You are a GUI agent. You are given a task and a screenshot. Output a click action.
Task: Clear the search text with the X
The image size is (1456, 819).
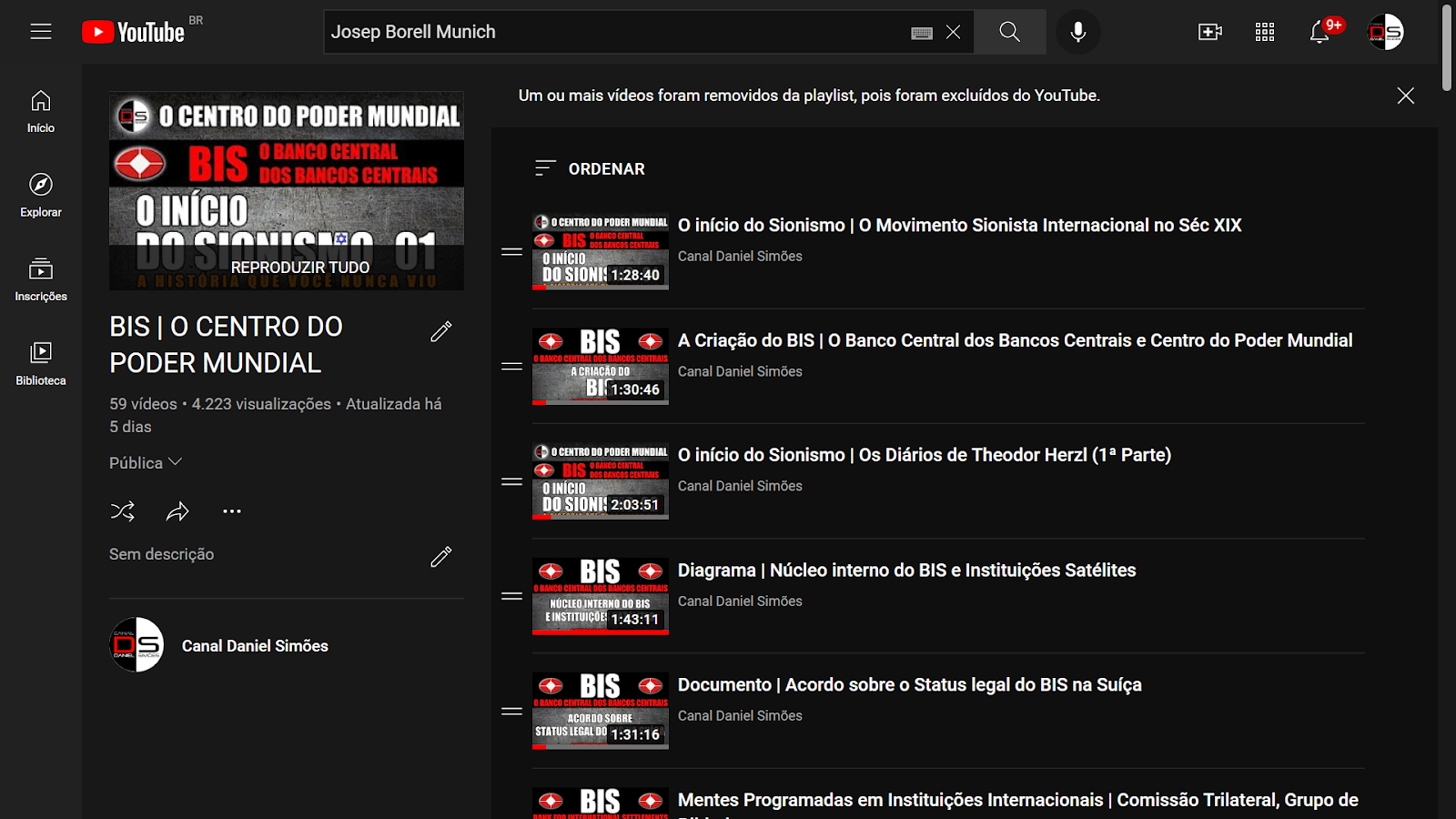point(953,32)
